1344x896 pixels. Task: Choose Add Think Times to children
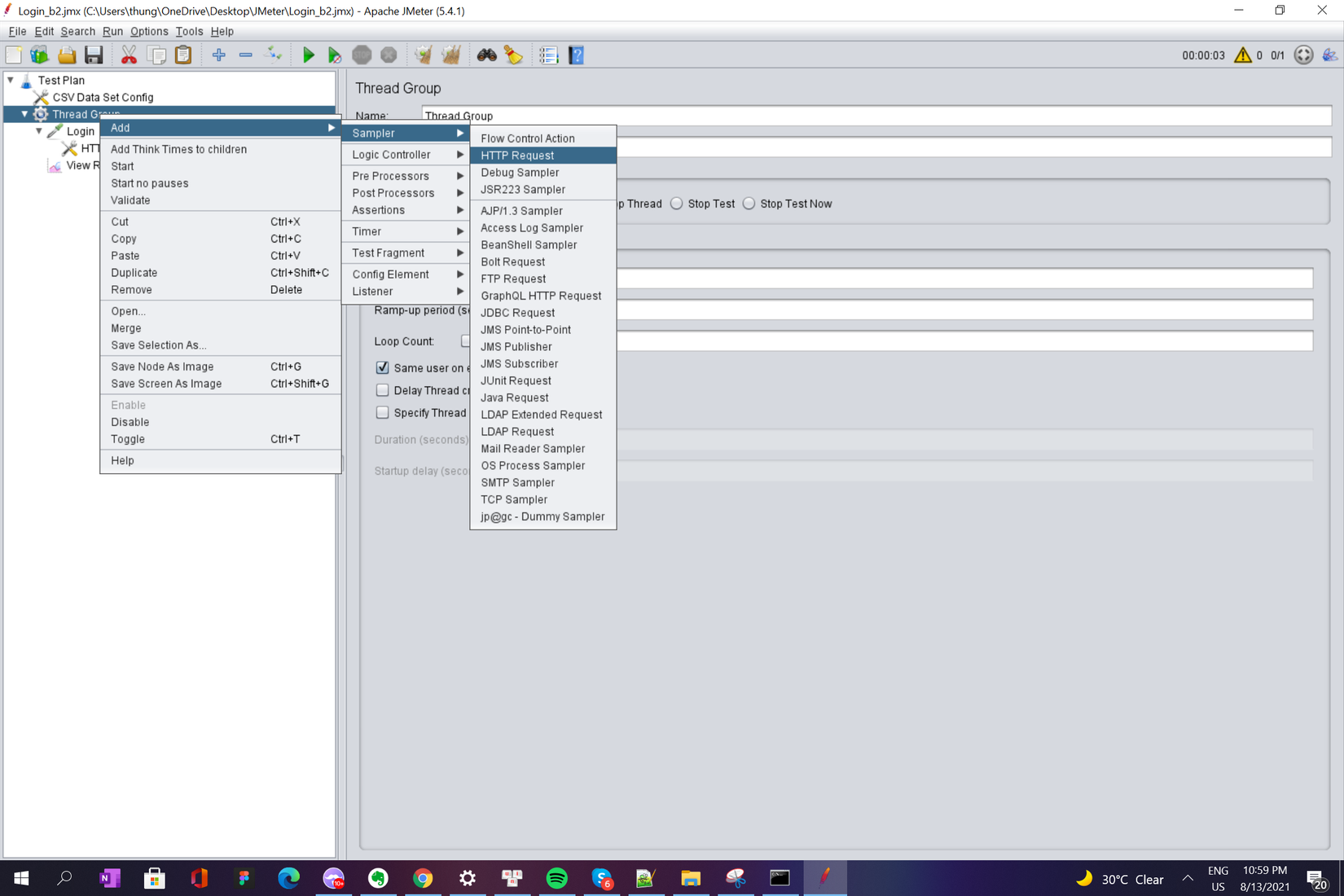coord(220,149)
